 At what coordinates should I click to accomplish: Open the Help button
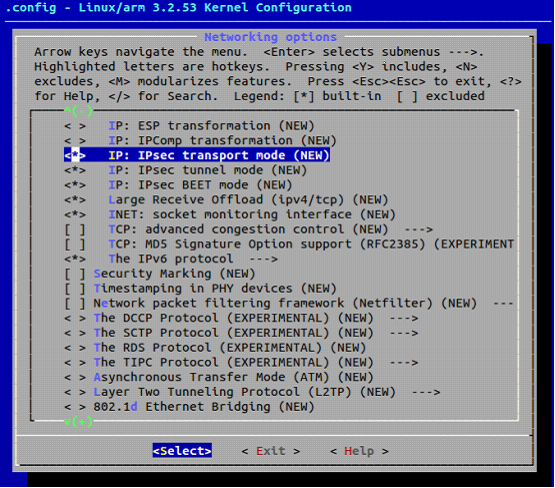(359, 451)
